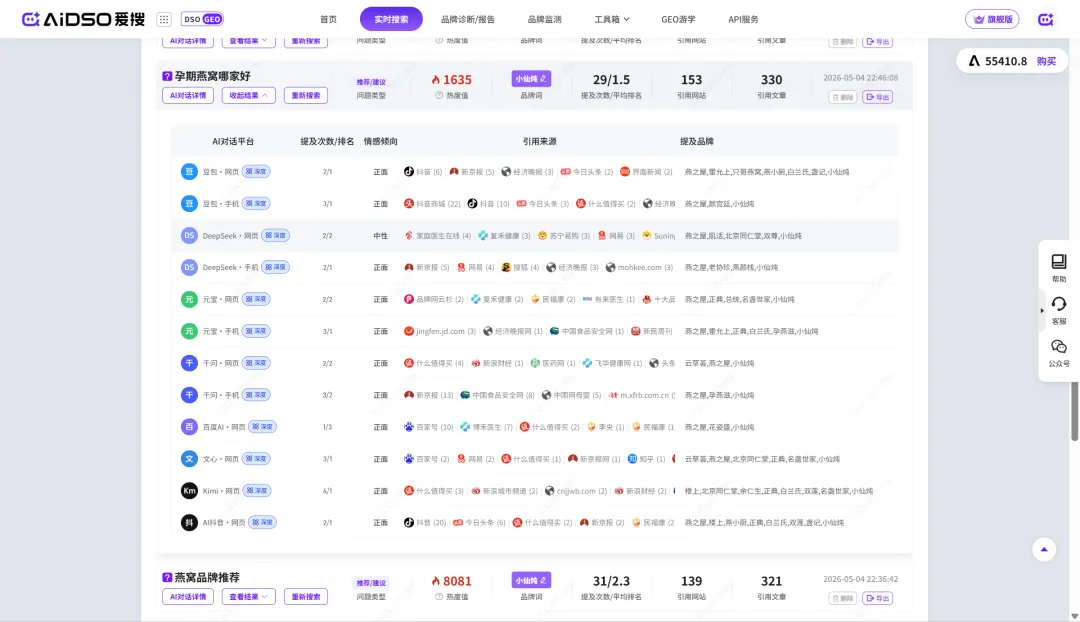
Task: Click the 家庭医生在线 (4) source
Action: click(x=437, y=236)
